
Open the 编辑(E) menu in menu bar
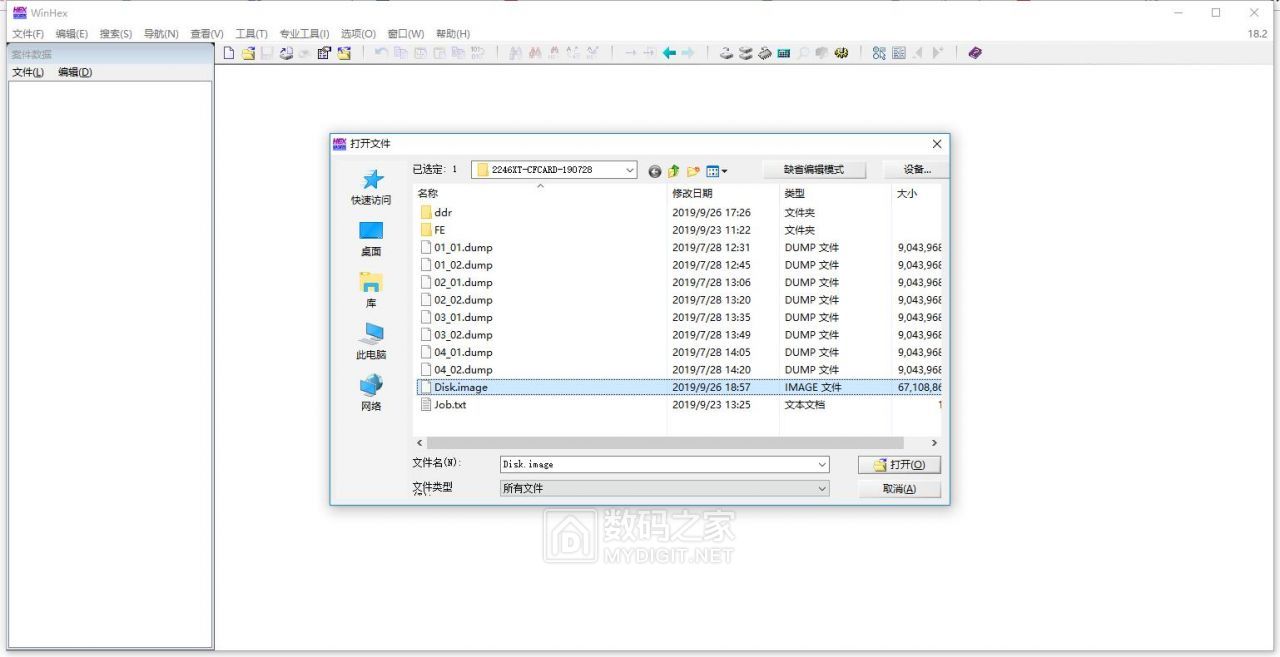click(x=71, y=34)
